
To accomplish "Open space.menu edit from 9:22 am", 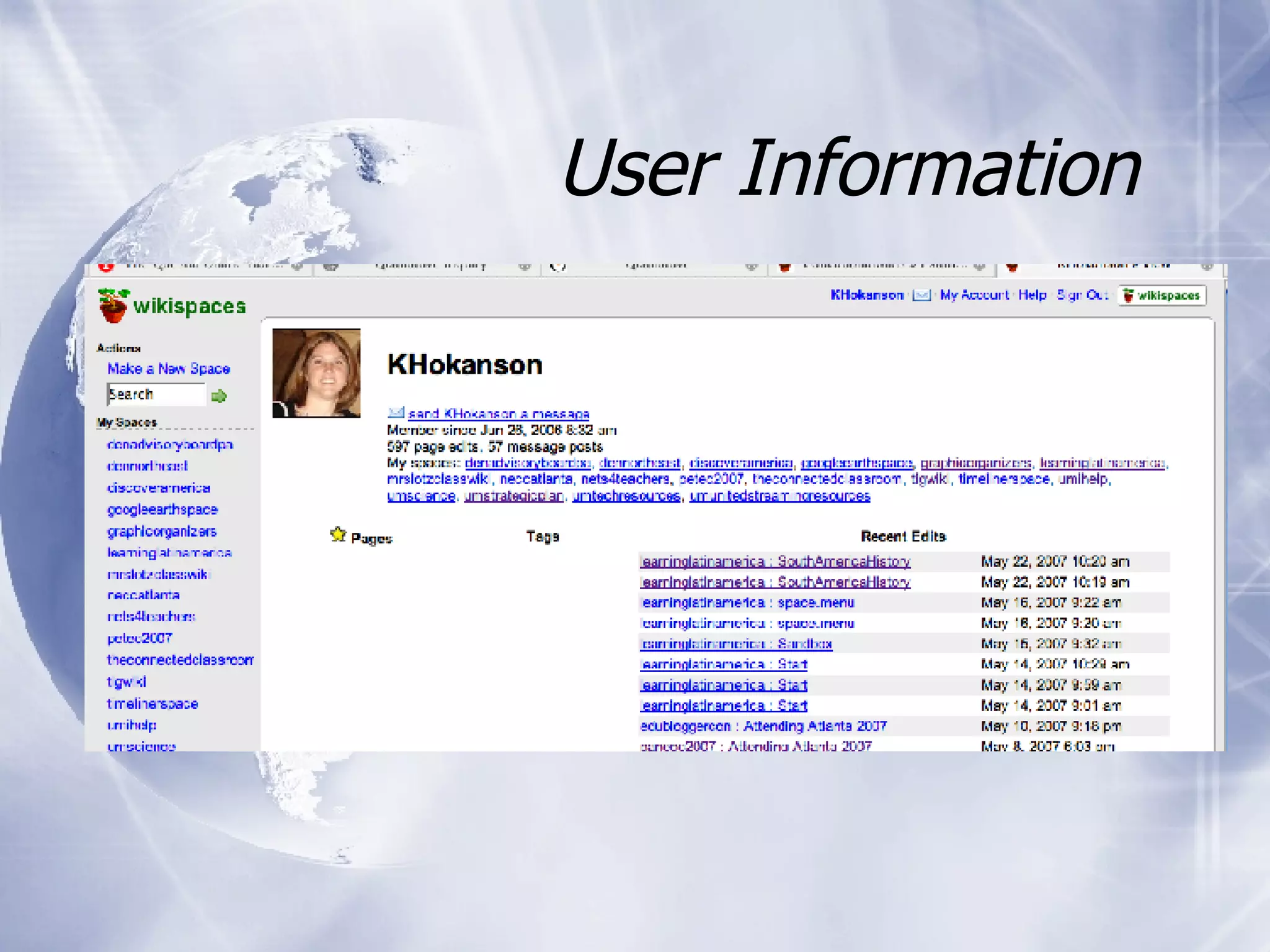I will pyautogui.click(x=747, y=602).
